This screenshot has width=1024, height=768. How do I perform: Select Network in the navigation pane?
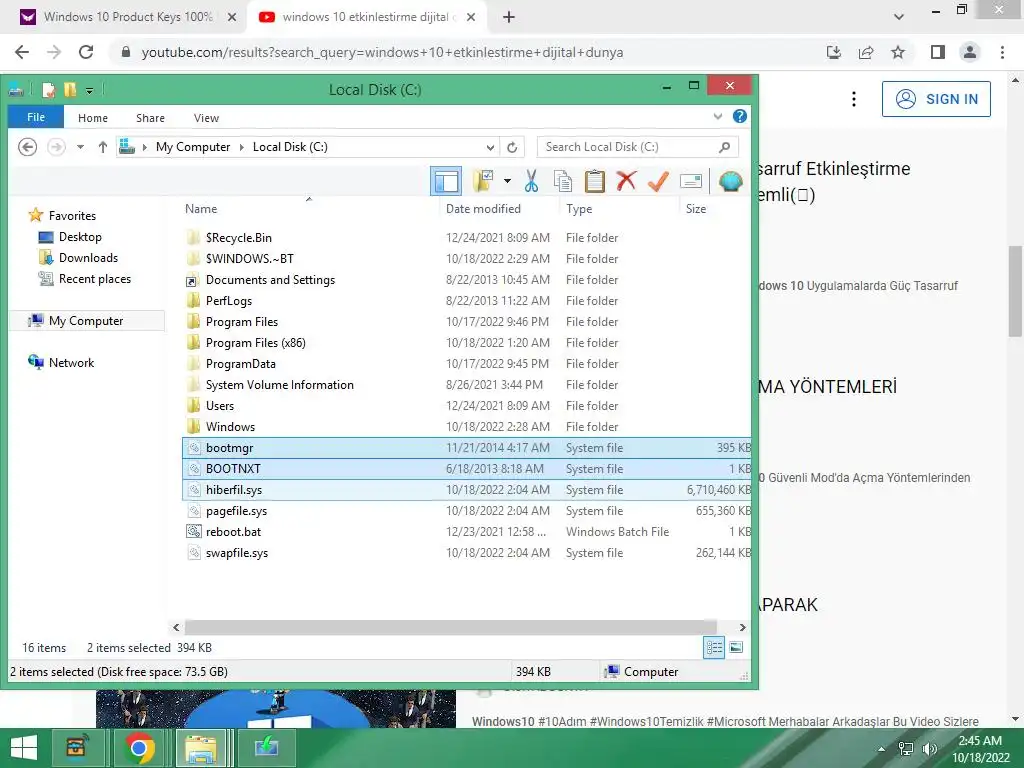click(x=71, y=362)
